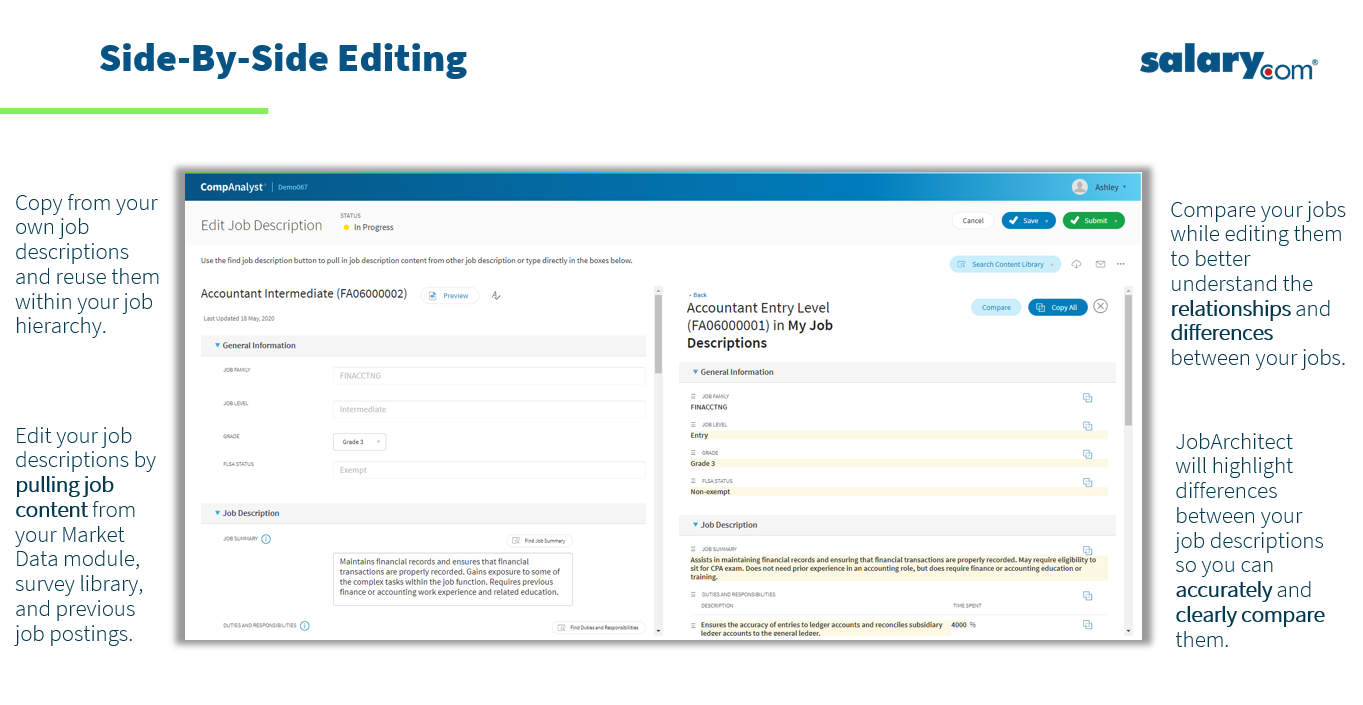Image resolution: width=1363 pixels, height=705 pixels.
Task: Click the Duties and Responsibilities info icon
Action: (304, 626)
